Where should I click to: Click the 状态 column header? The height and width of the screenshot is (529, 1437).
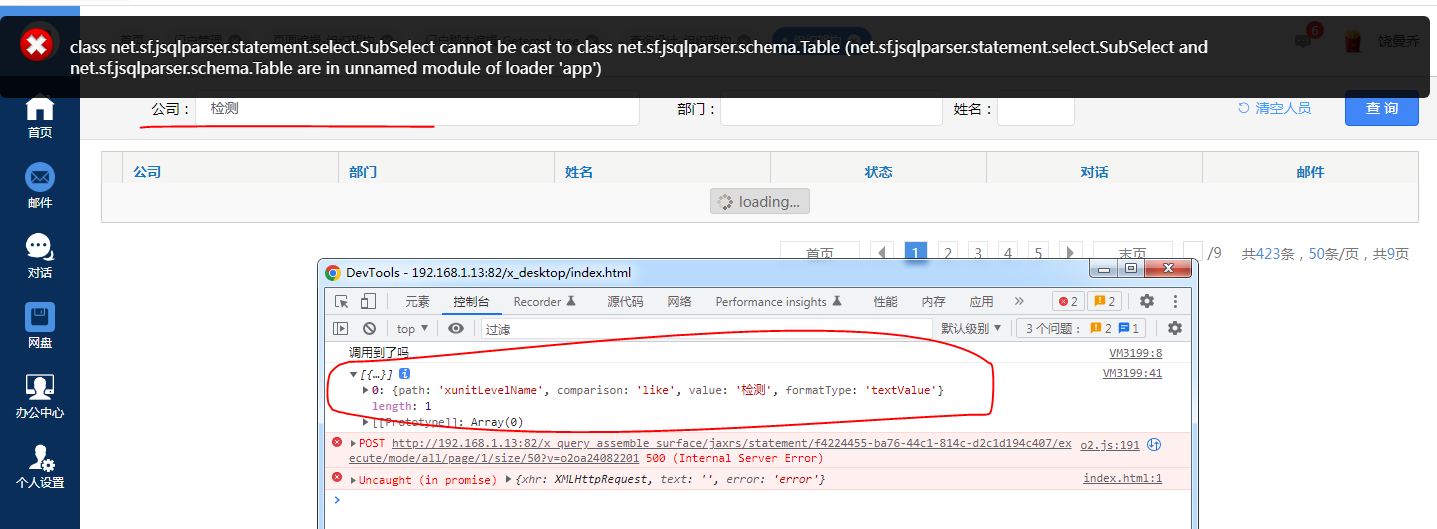click(878, 172)
